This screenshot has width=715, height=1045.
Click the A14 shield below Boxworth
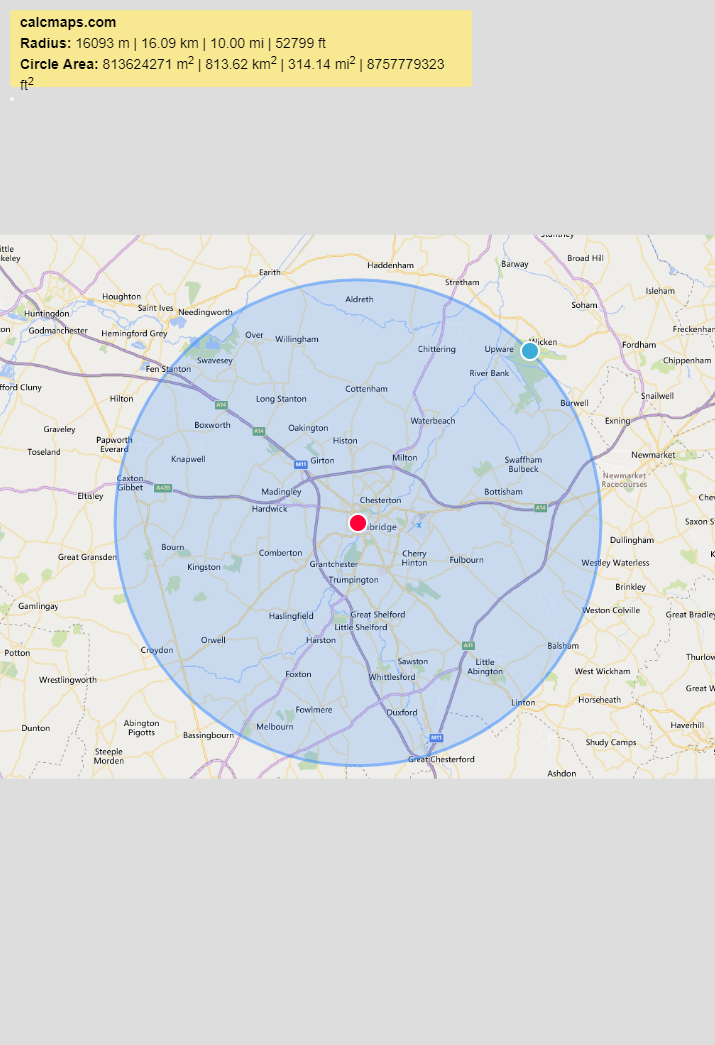pyautogui.click(x=258, y=431)
